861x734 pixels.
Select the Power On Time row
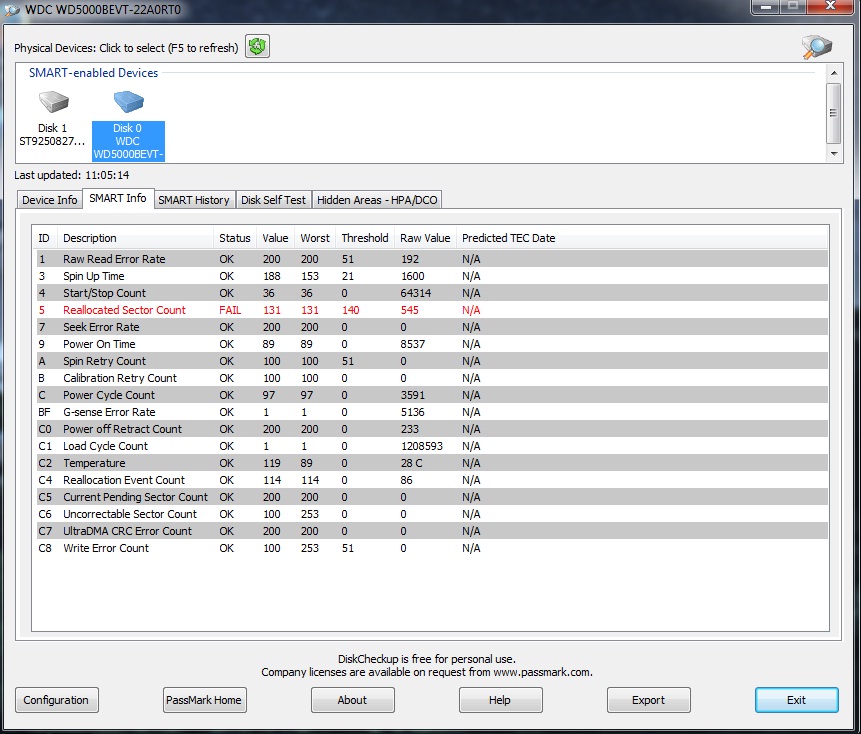coord(432,344)
